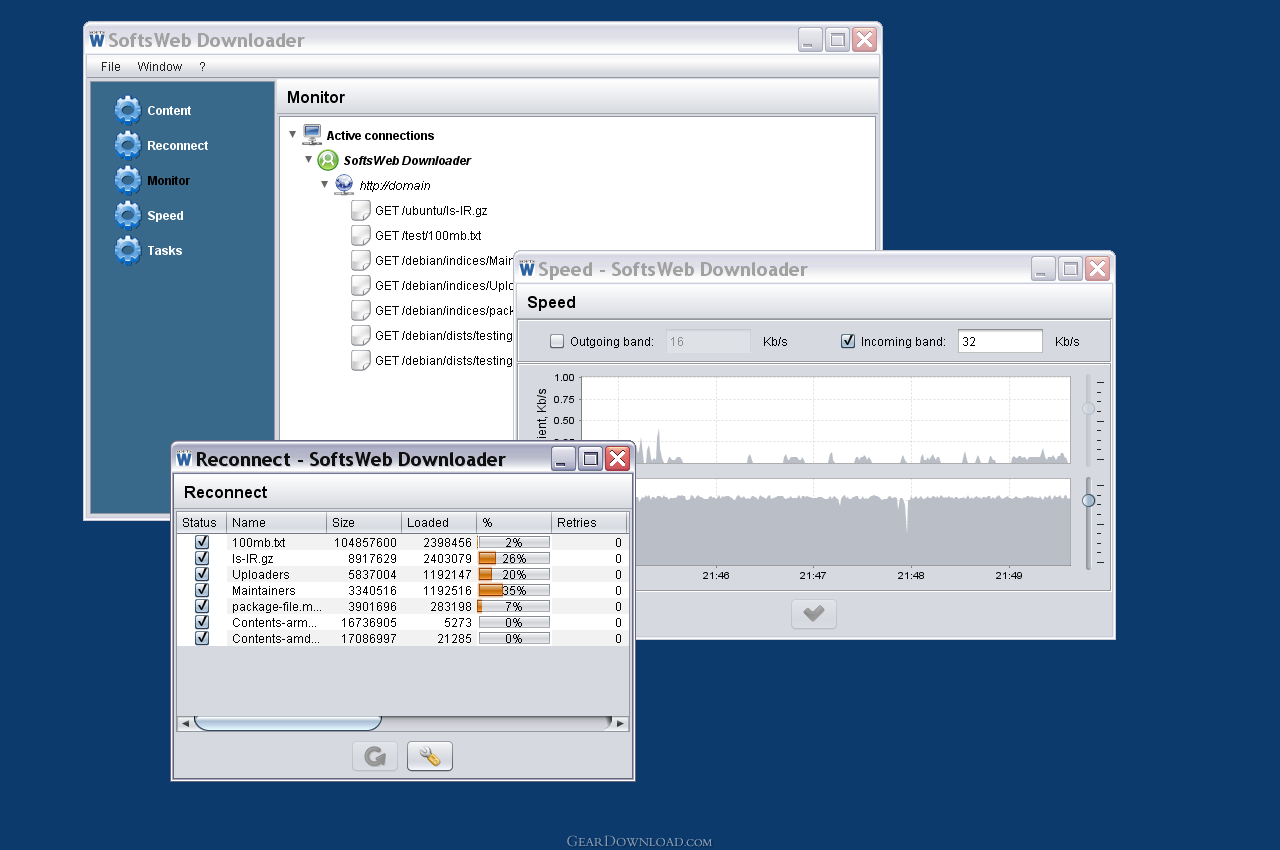The image size is (1280, 850).
Task: Sort table by the Retries column header
Action: point(590,522)
